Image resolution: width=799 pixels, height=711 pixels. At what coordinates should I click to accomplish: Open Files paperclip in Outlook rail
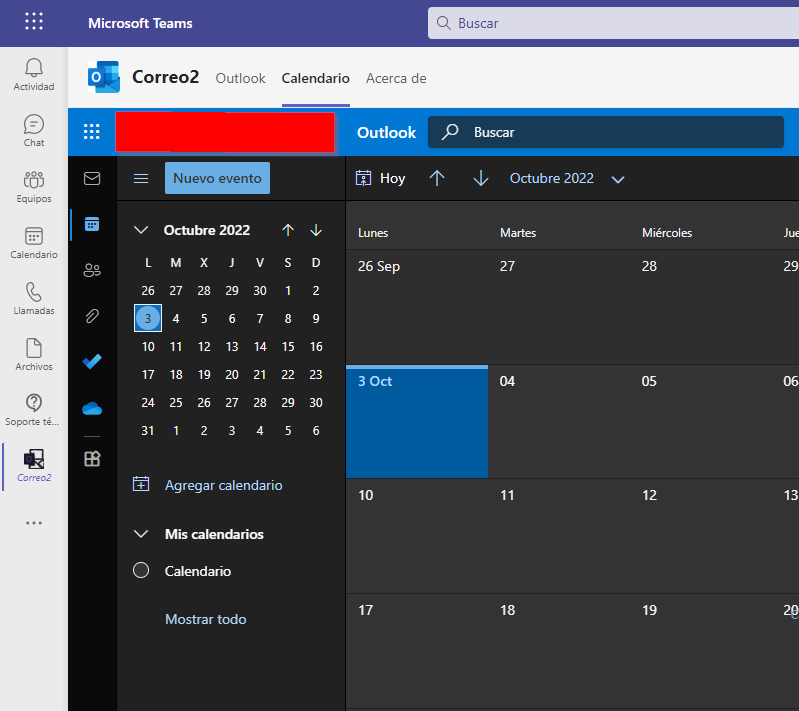92,316
